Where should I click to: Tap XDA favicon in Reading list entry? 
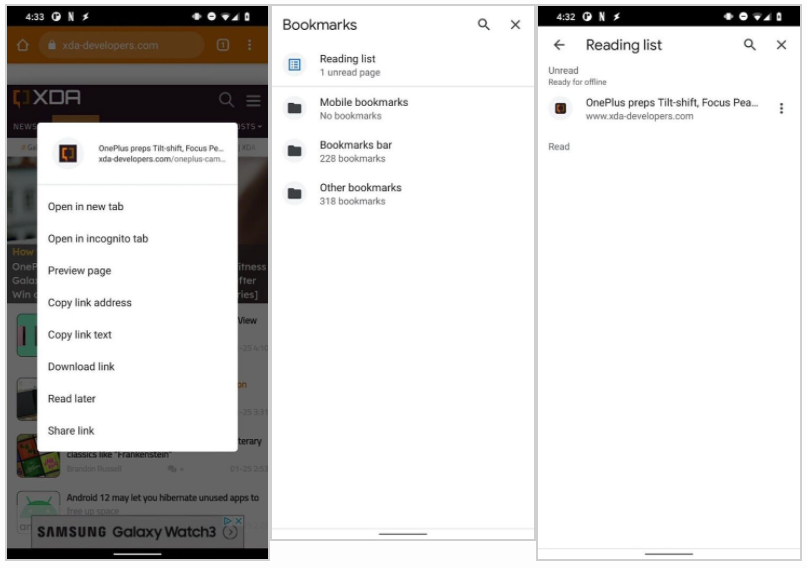pyautogui.click(x=560, y=109)
